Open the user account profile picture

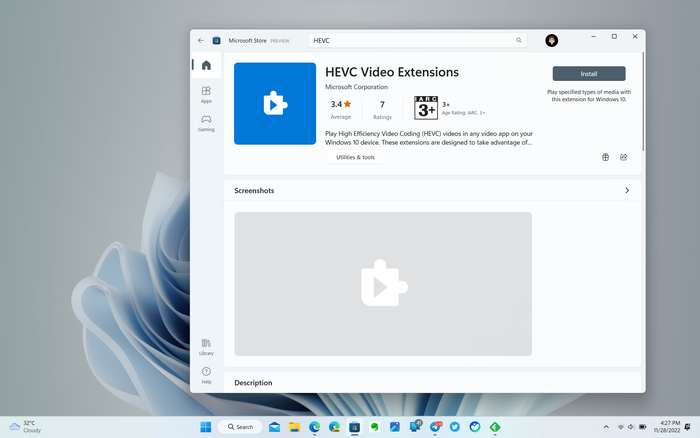[551, 41]
